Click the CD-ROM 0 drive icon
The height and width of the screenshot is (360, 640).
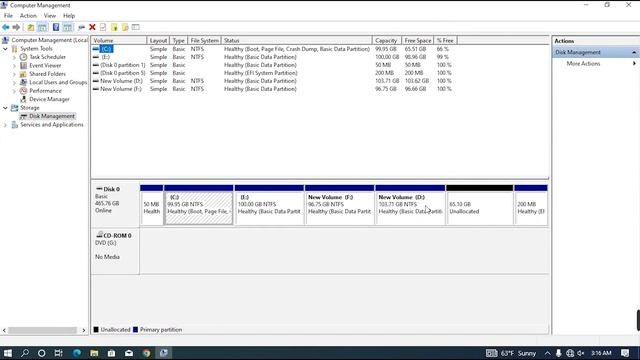point(99,235)
